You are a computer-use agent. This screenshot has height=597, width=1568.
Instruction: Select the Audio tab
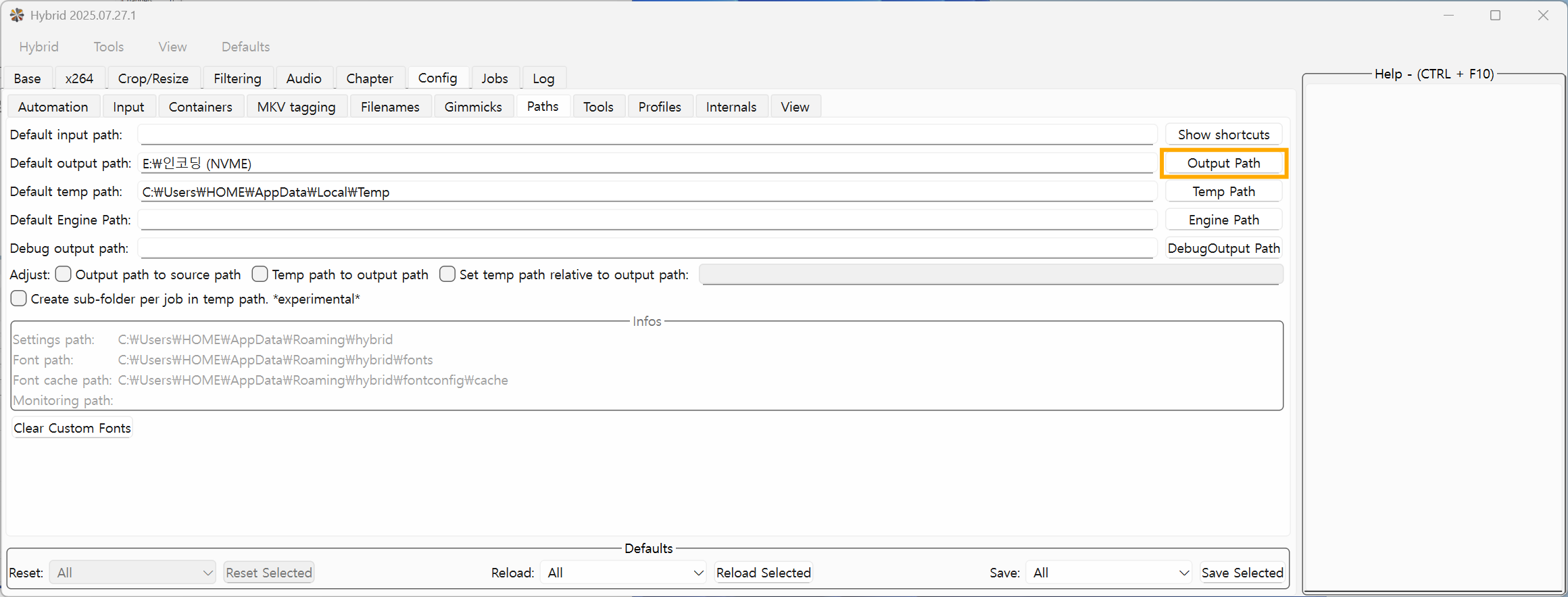[x=303, y=78]
